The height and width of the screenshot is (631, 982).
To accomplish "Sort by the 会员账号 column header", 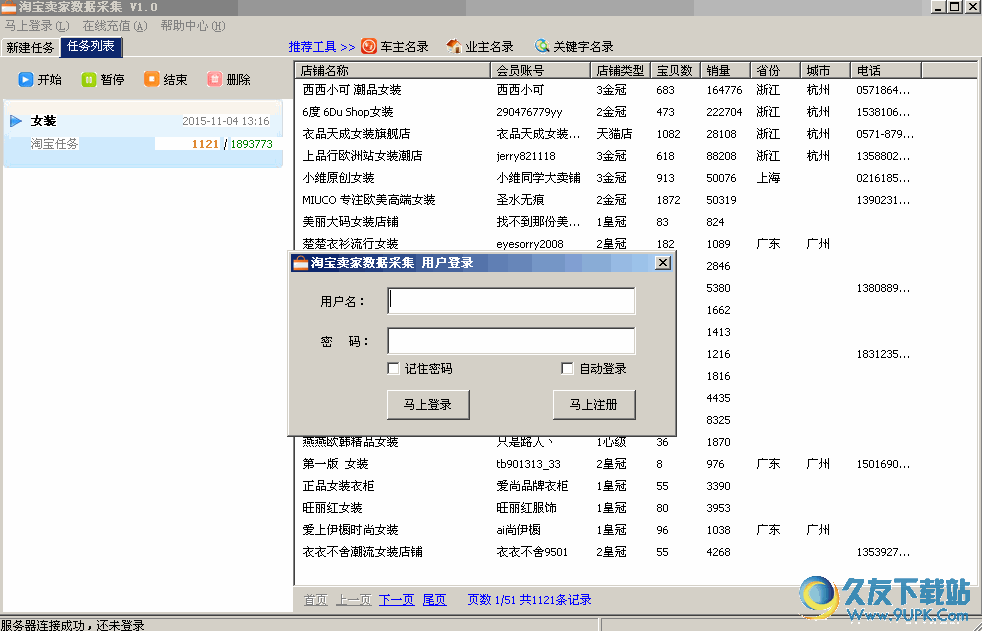I will pyautogui.click(x=540, y=70).
